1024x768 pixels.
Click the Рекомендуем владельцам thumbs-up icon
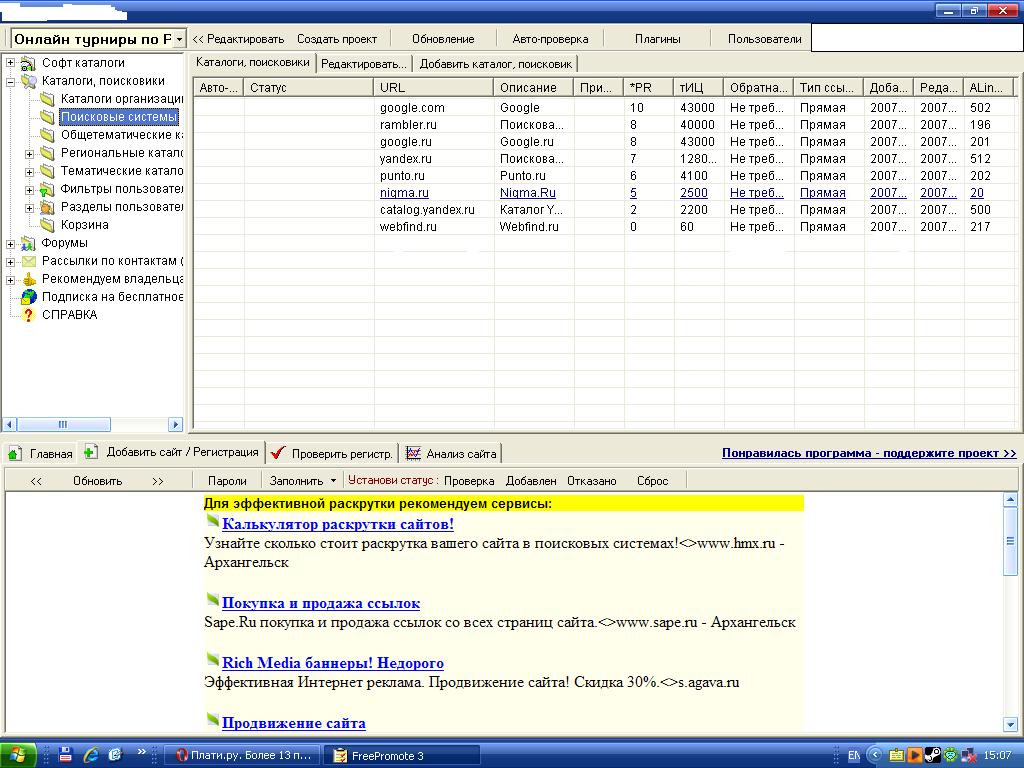[x=29, y=279]
